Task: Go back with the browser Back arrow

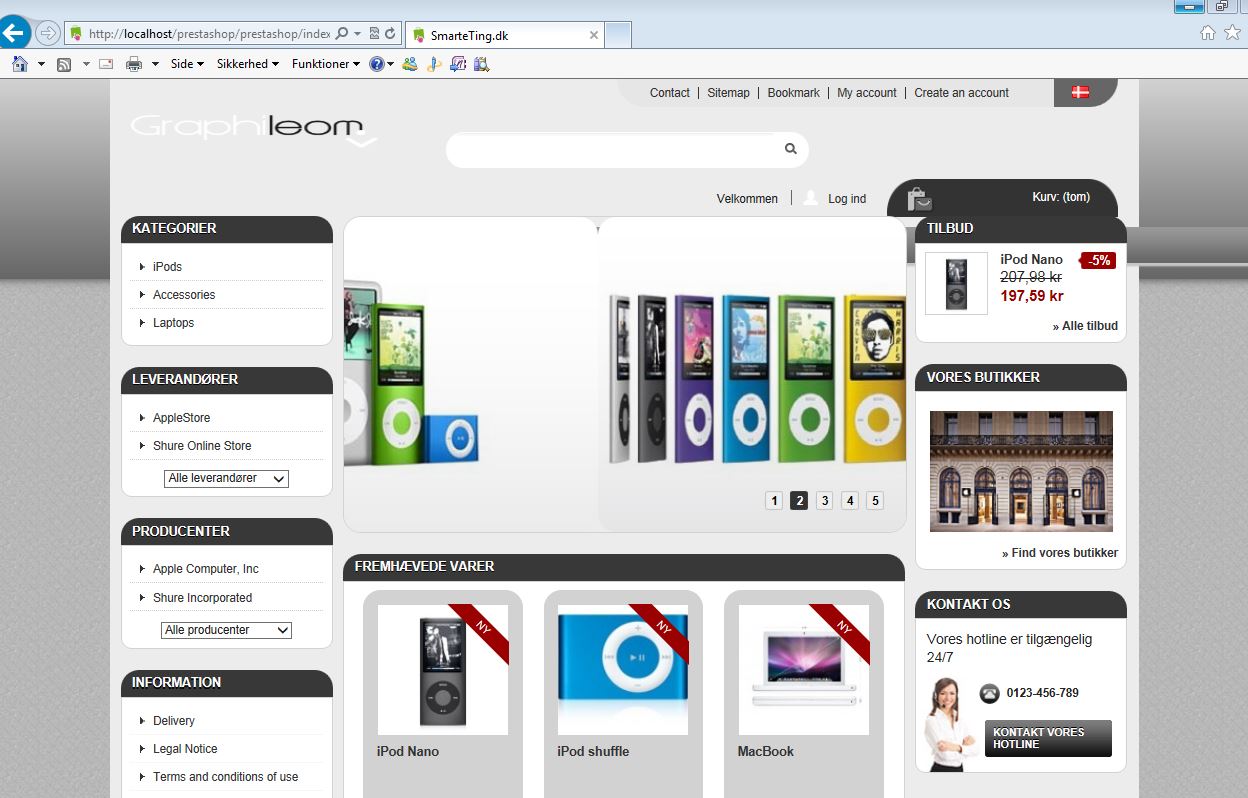Action: [x=14, y=33]
